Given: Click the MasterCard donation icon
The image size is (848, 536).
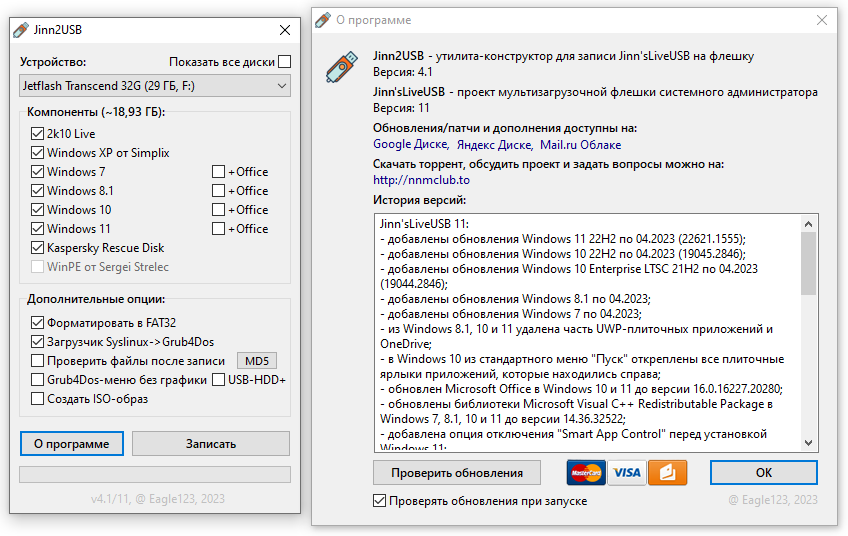Looking at the screenshot, I should tap(586, 473).
